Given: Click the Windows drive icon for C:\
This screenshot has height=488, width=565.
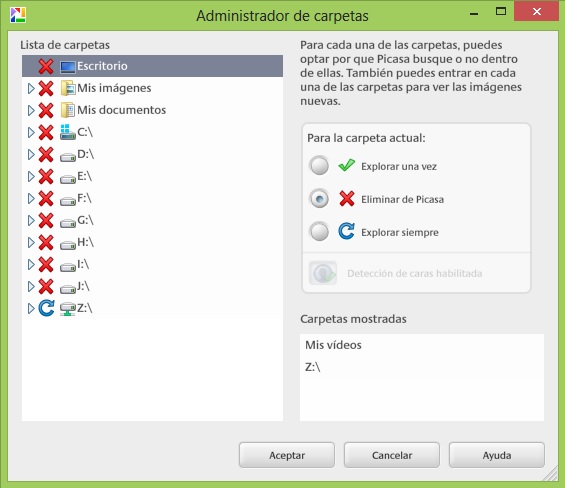Looking at the screenshot, I should click(67, 132).
